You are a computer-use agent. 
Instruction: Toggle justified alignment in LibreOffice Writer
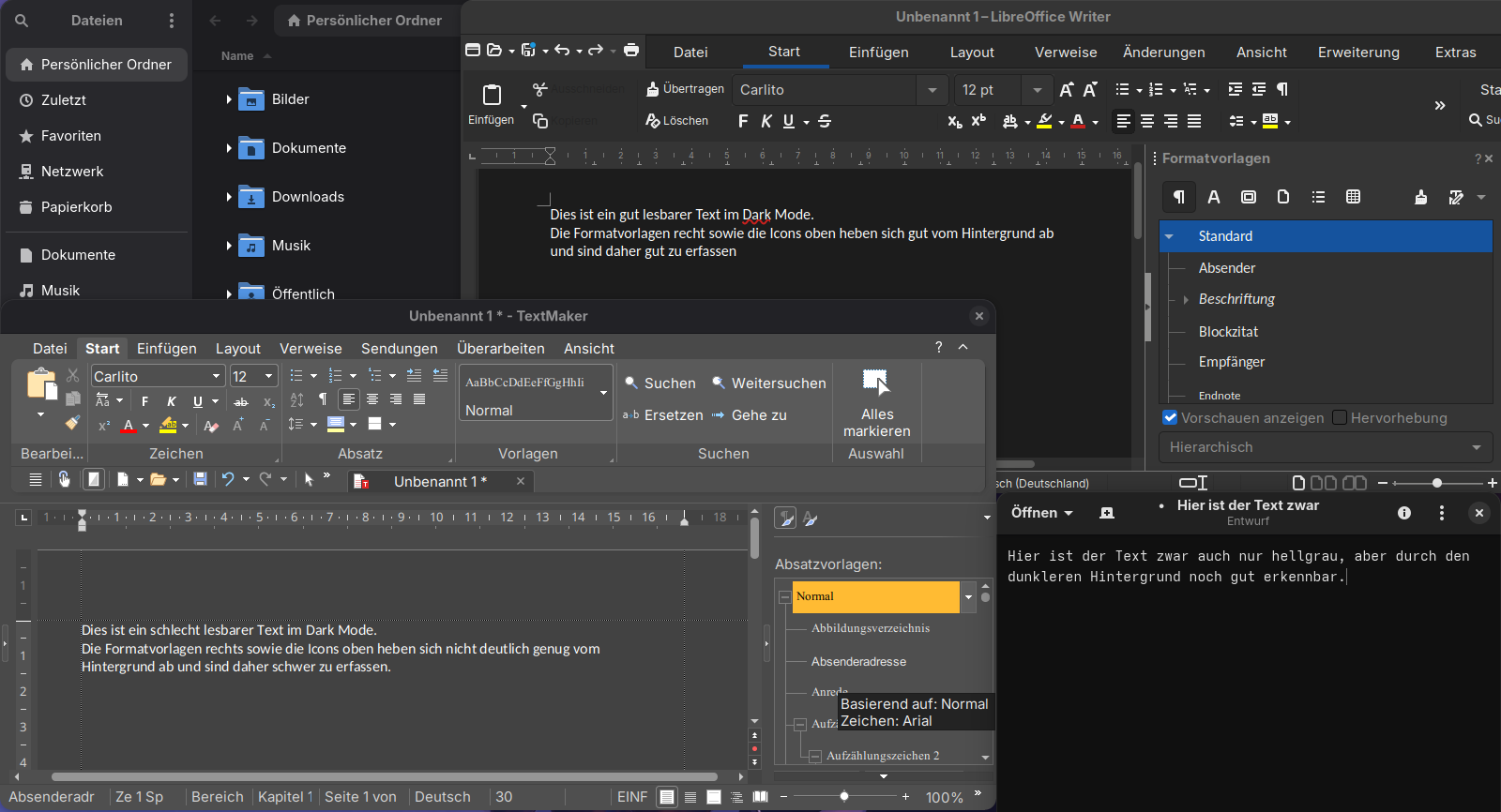click(x=1194, y=121)
